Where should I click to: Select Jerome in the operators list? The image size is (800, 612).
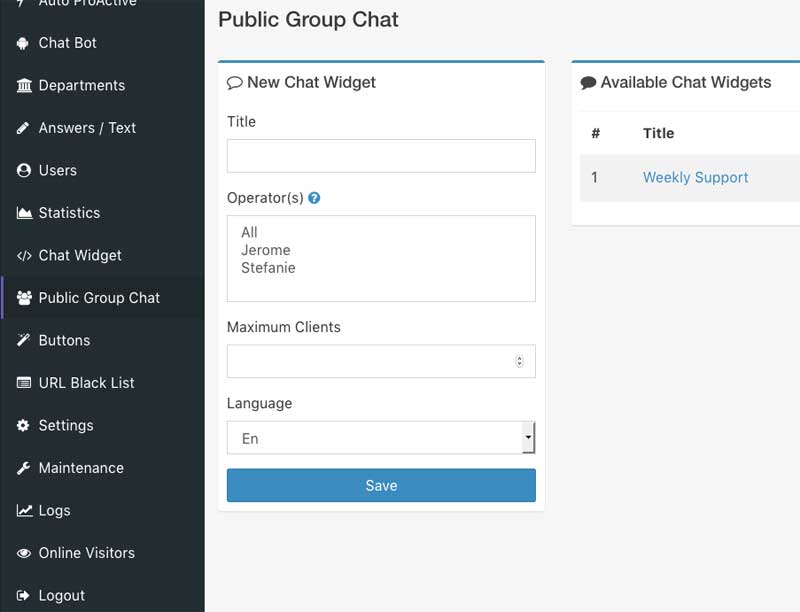click(x=265, y=250)
